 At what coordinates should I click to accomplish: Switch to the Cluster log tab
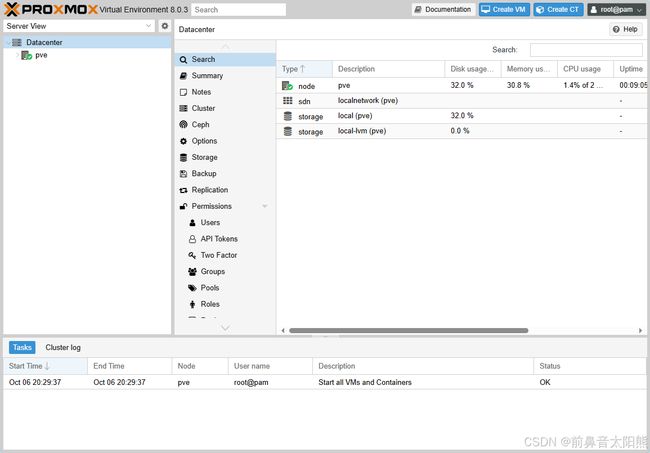(x=63, y=347)
